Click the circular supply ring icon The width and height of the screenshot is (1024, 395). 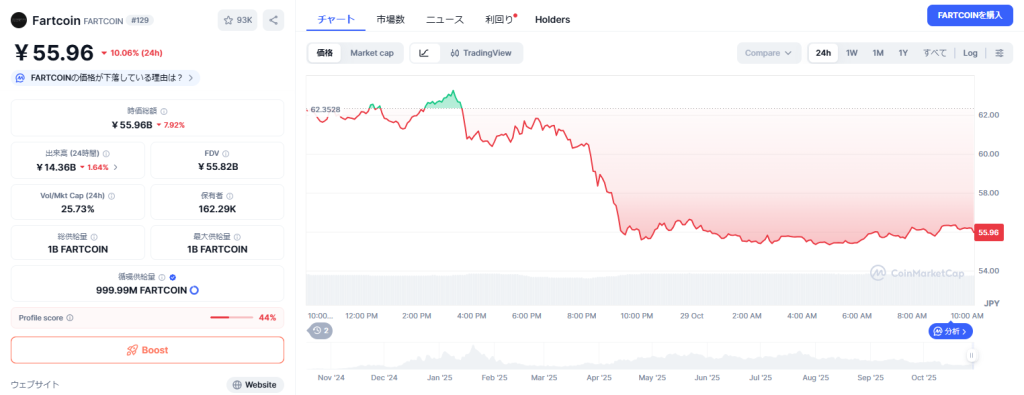pos(194,290)
